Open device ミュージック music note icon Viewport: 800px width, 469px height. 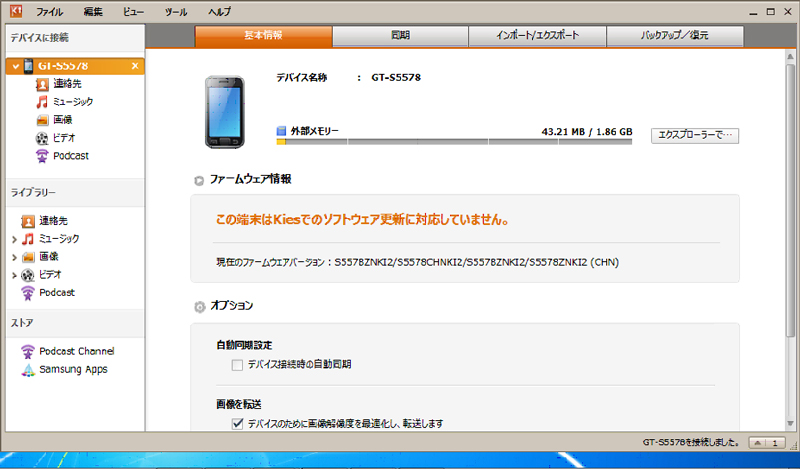42,102
